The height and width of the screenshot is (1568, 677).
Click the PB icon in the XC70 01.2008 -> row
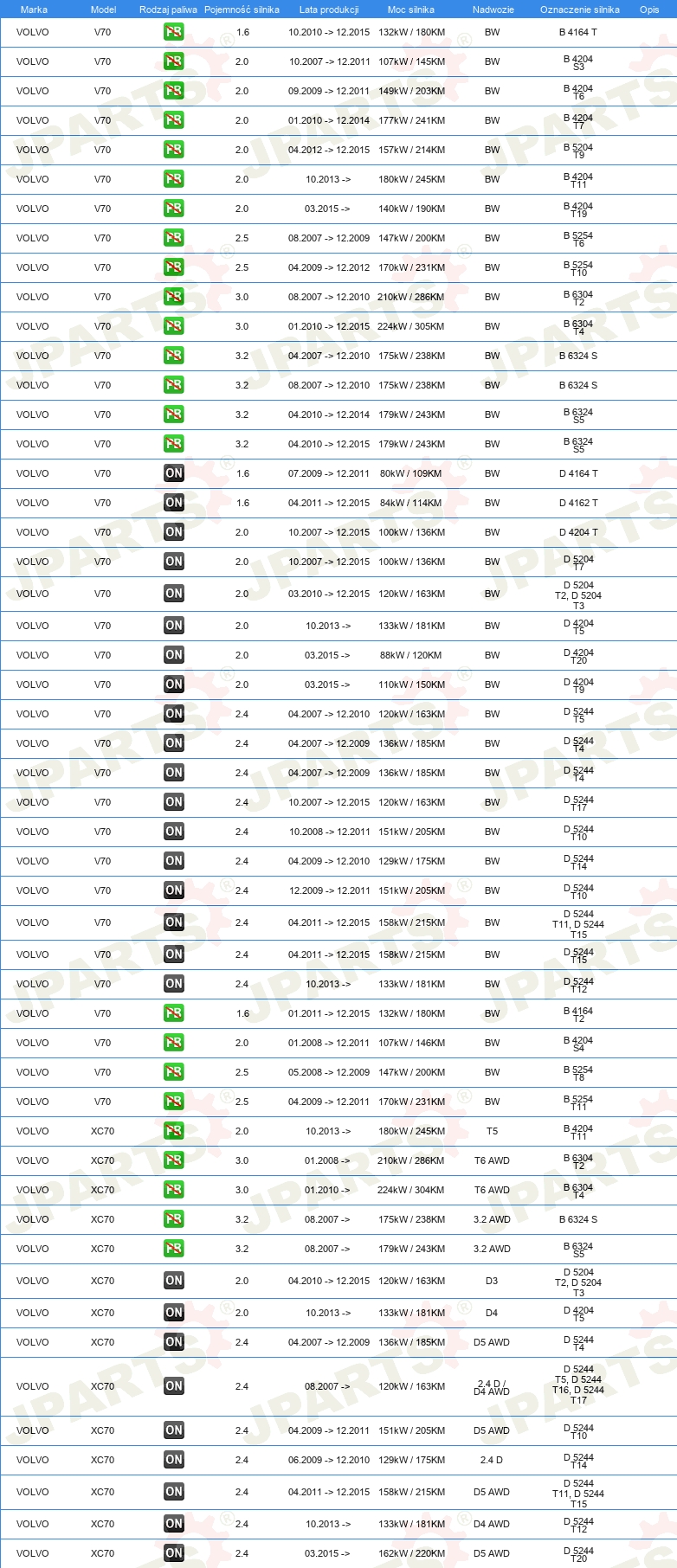pos(173,1160)
